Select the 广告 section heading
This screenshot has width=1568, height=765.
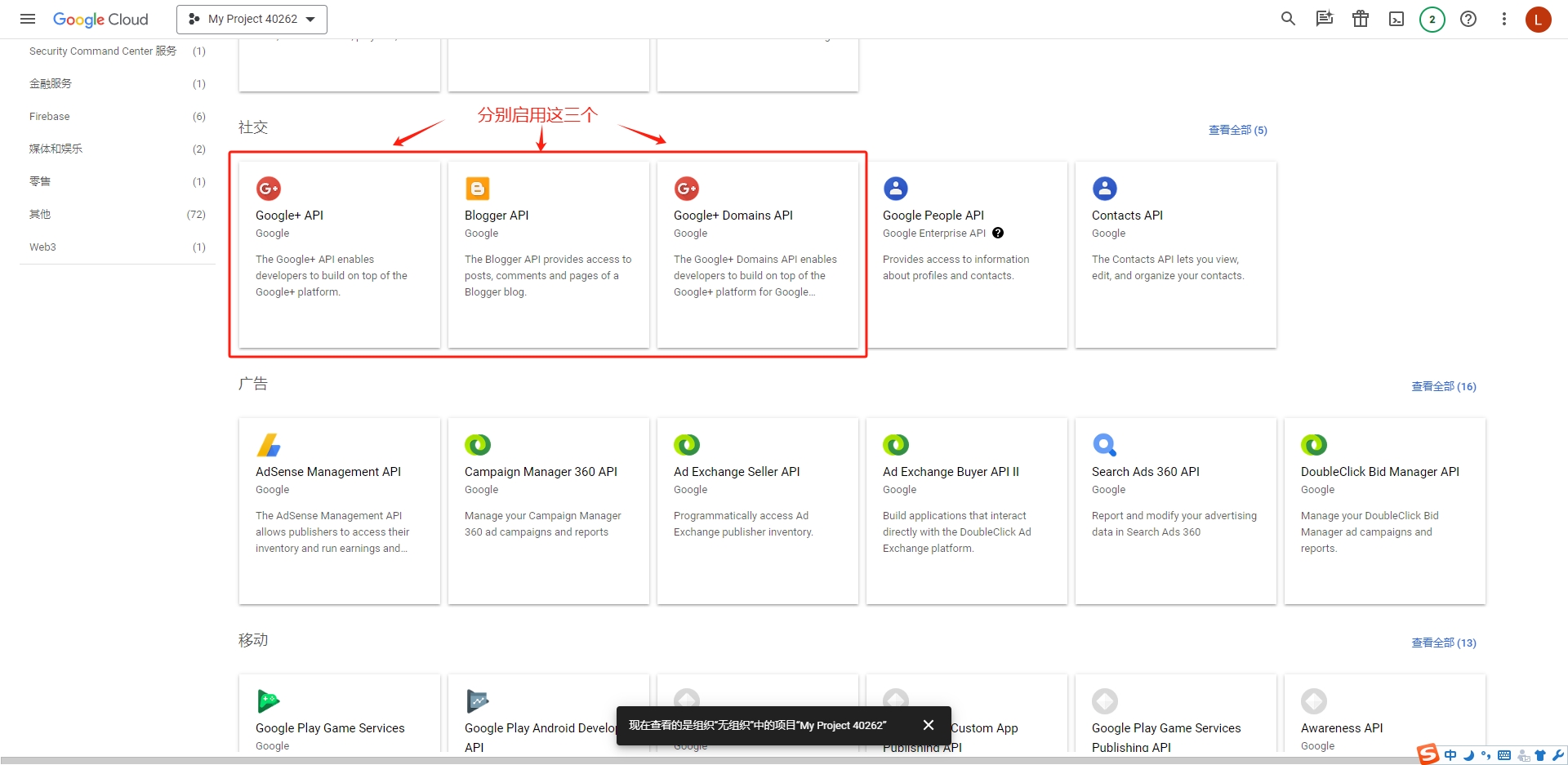[253, 384]
